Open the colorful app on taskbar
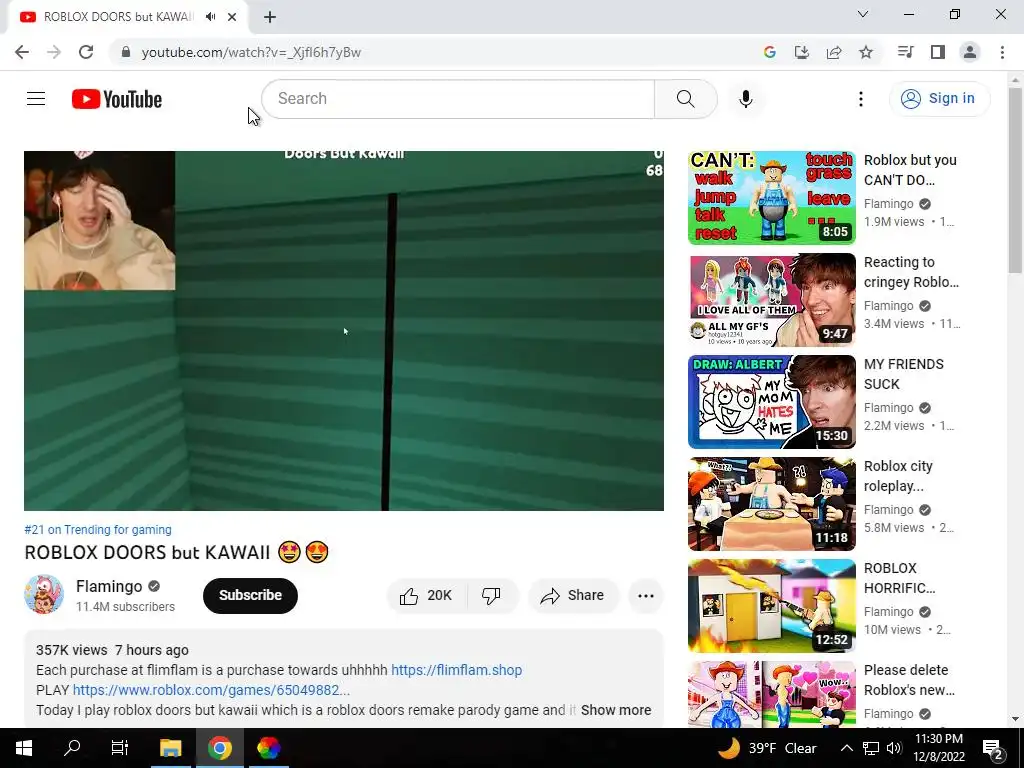The width and height of the screenshot is (1024, 768). 268,748
